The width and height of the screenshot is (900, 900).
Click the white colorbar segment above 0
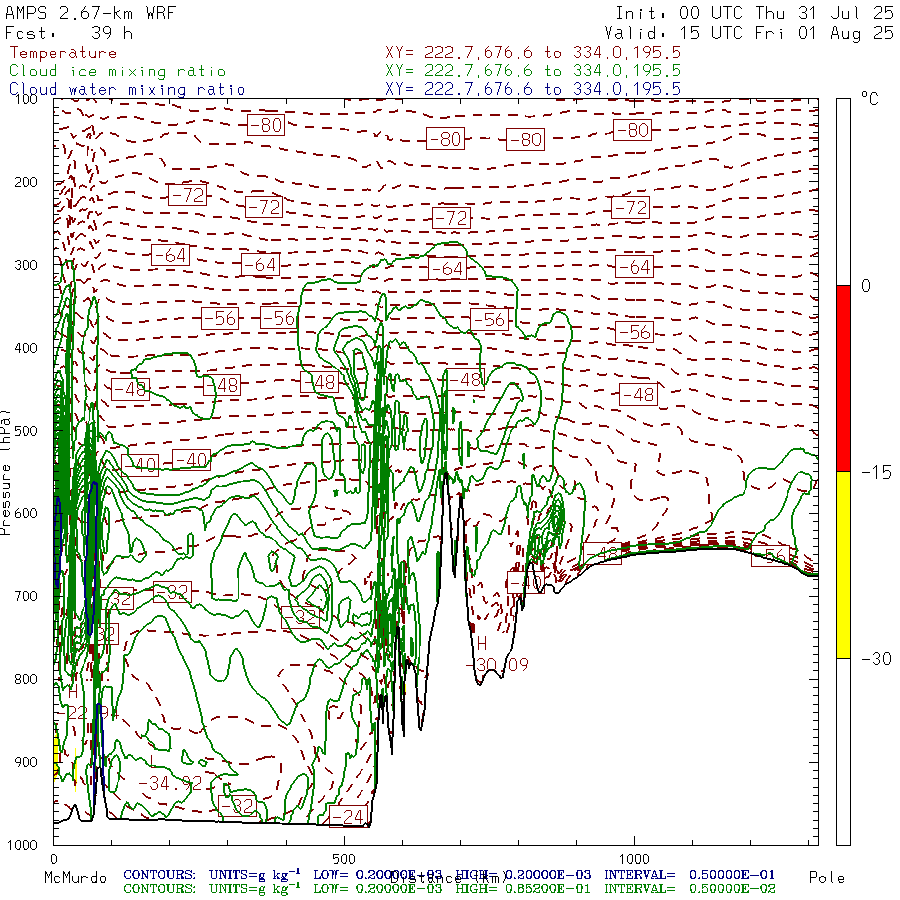[843, 192]
